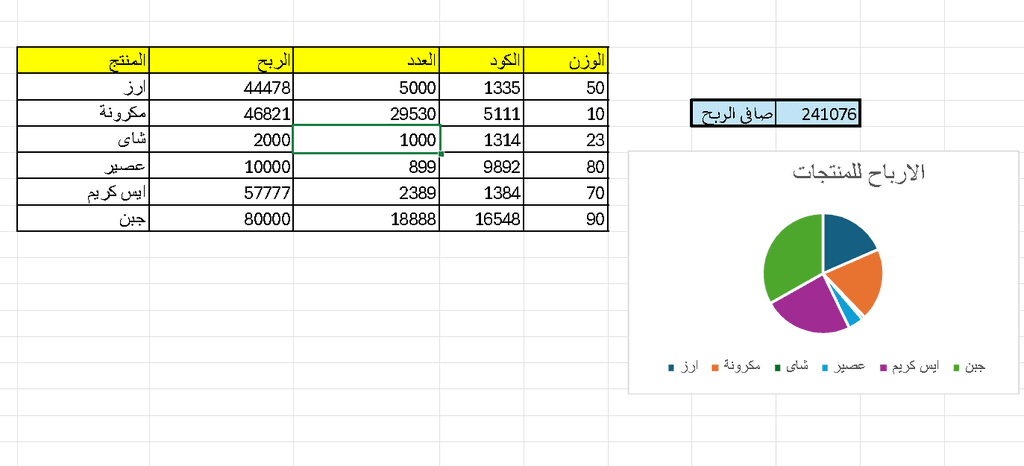This screenshot has height=466, width=1024.
Task: Click the count cell 899
Action: [x=366, y=166]
